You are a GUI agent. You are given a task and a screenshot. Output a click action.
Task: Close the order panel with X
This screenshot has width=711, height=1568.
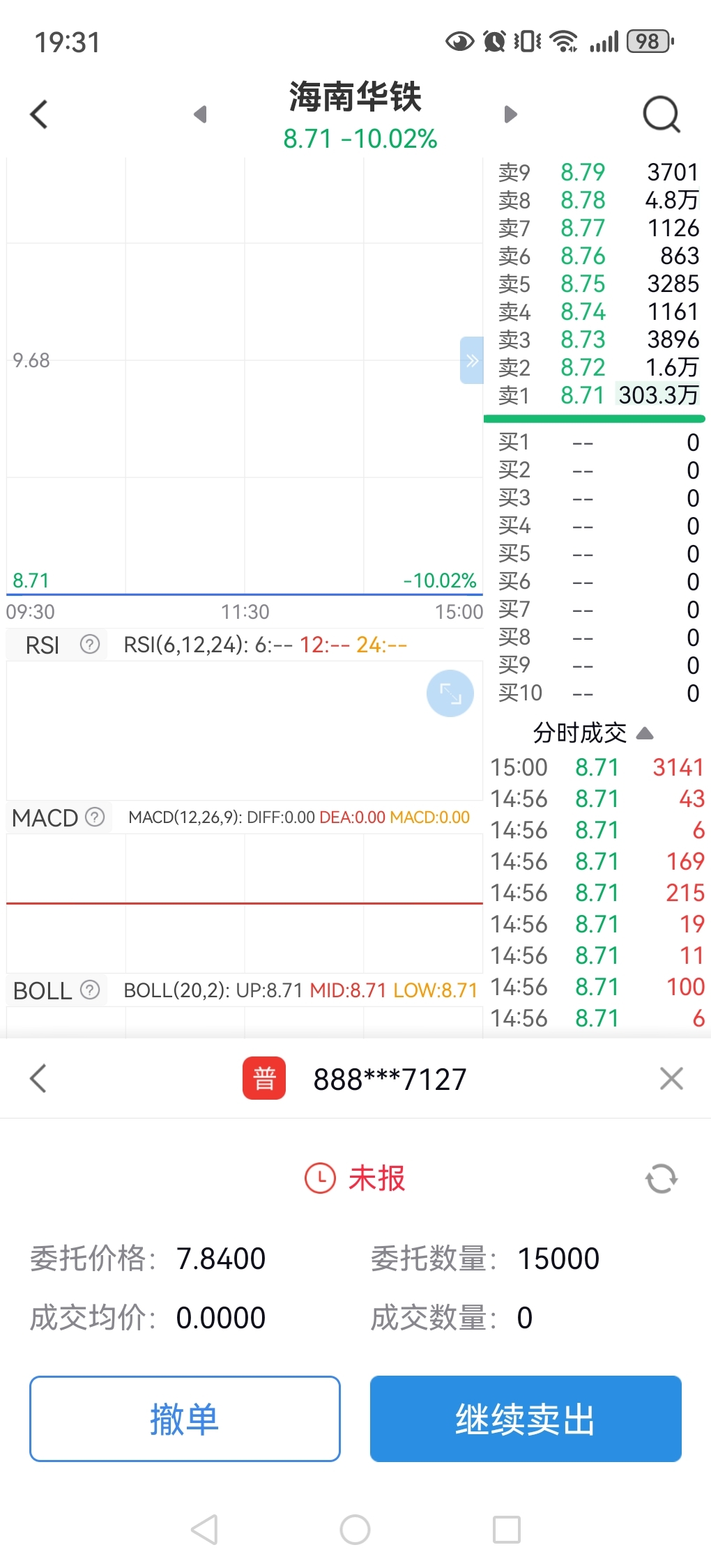pos(671,1078)
